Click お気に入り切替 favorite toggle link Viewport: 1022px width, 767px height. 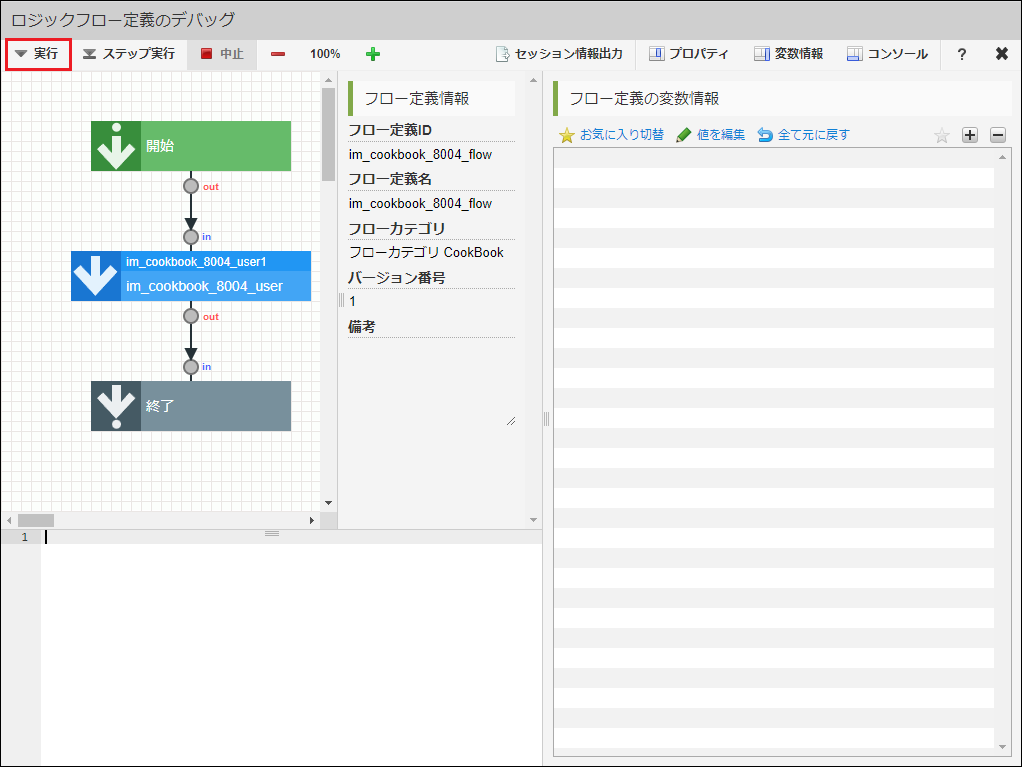click(x=611, y=135)
